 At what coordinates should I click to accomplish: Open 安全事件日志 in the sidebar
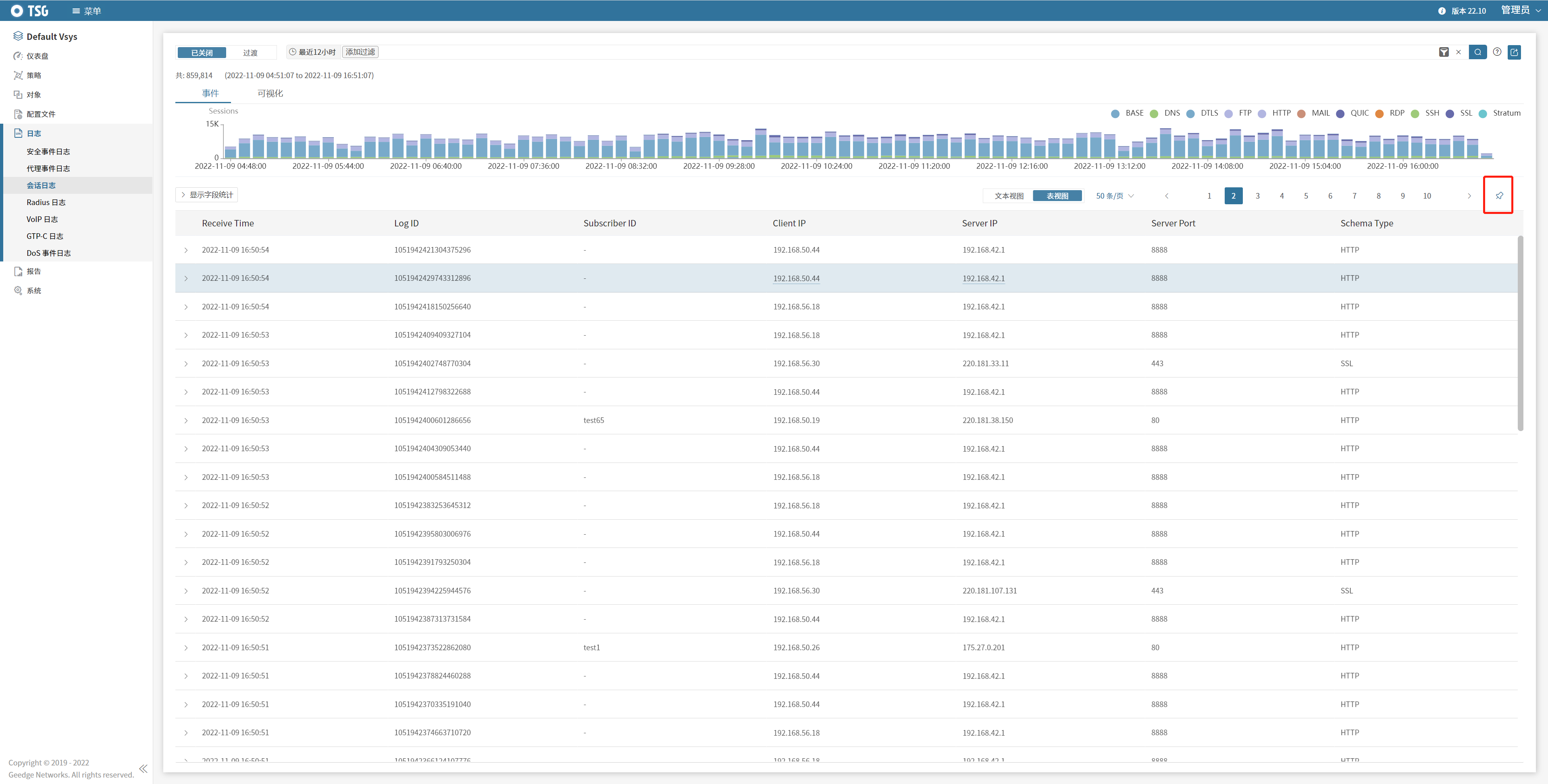(48, 151)
